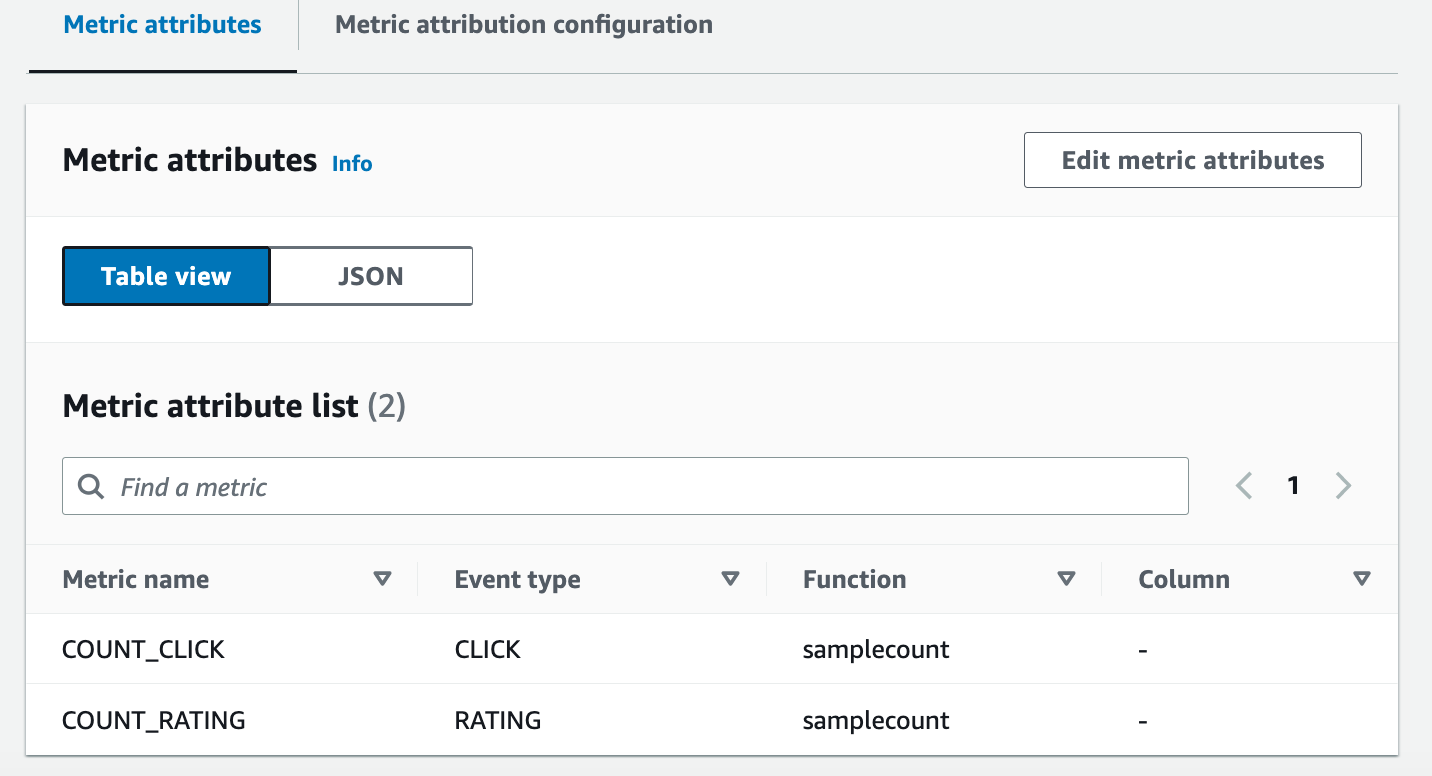The height and width of the screenshot is (776, 1432).
Task: Select the COUNT_RATING metric row
Action: coord(154,720)
